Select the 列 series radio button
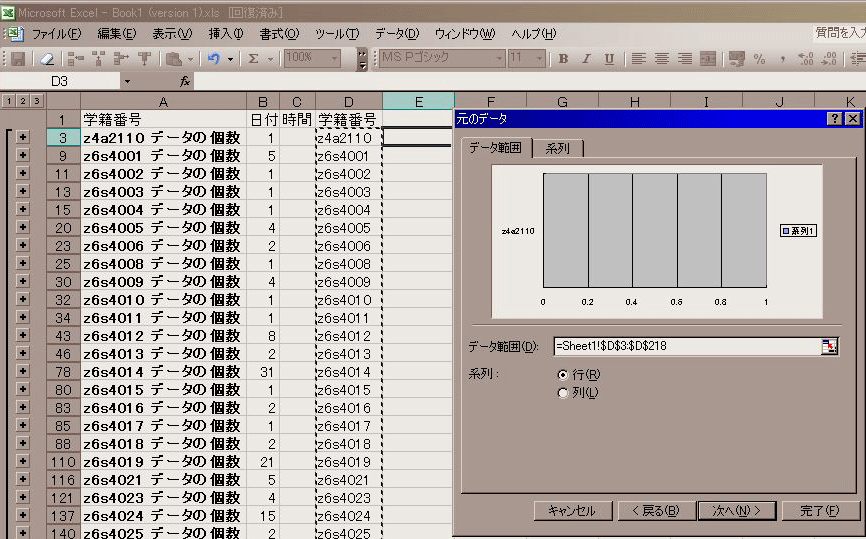Screen dimensions: 866x539 [x=563, y=392]
